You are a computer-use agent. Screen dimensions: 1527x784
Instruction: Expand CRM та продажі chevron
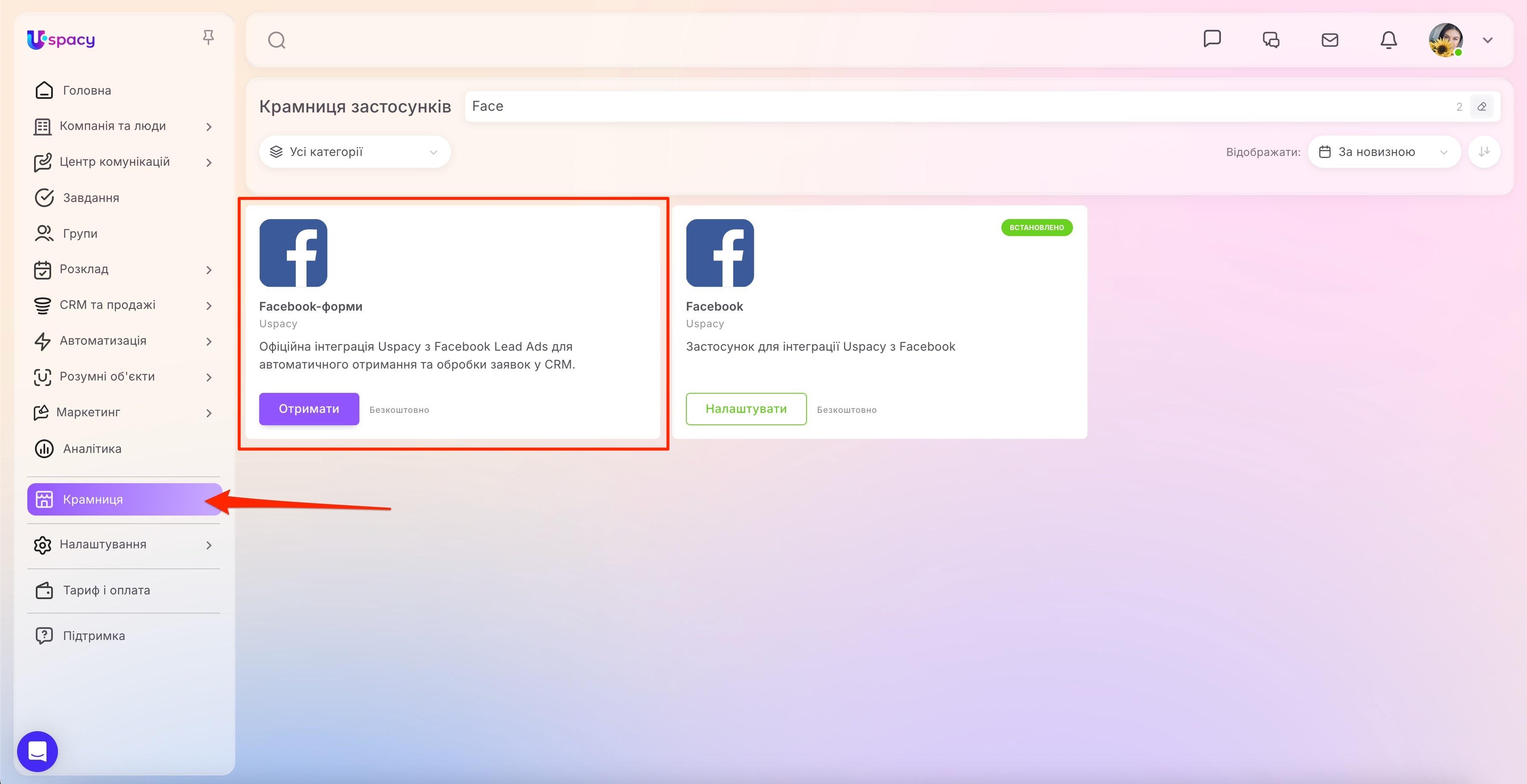208,306
